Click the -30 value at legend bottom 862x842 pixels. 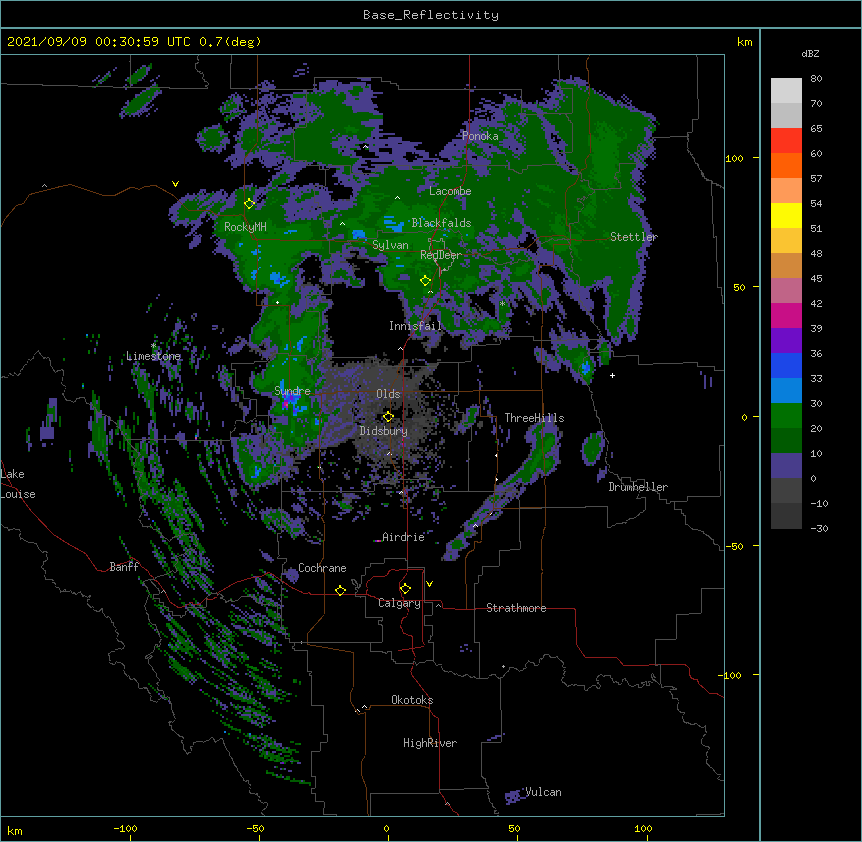(x=819, y=529)
